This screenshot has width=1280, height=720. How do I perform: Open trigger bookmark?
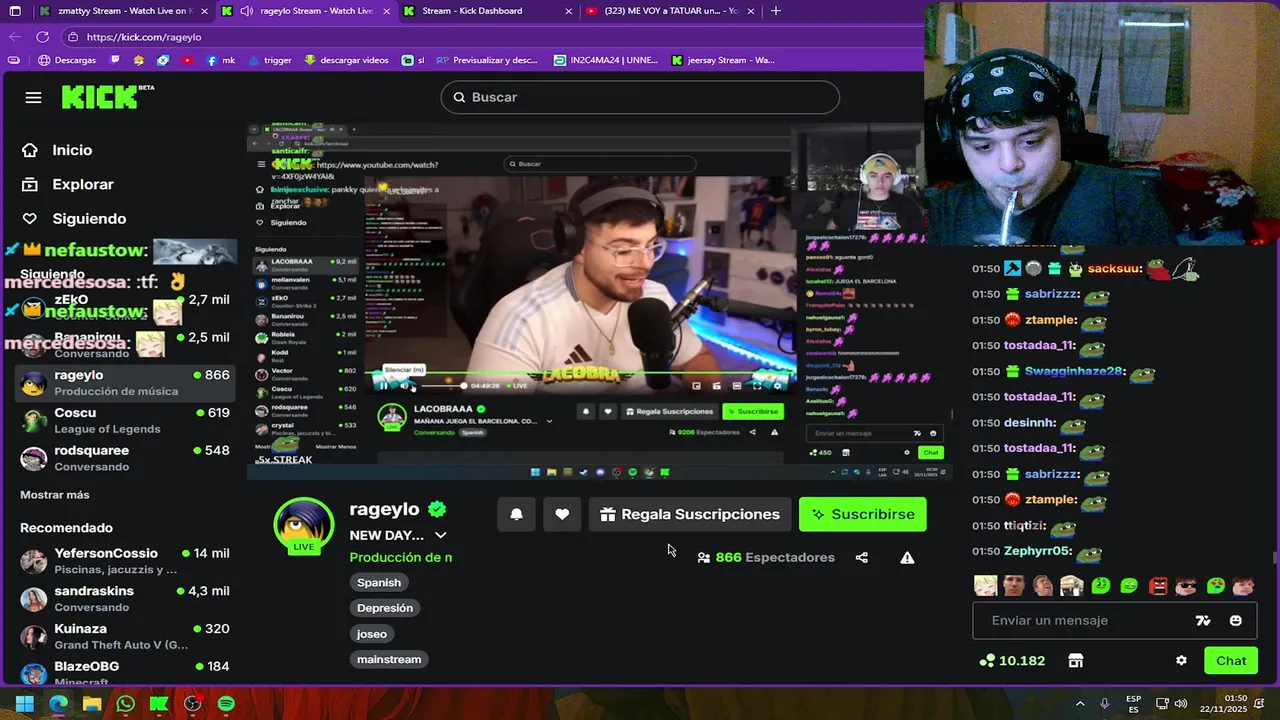point(269,60)
